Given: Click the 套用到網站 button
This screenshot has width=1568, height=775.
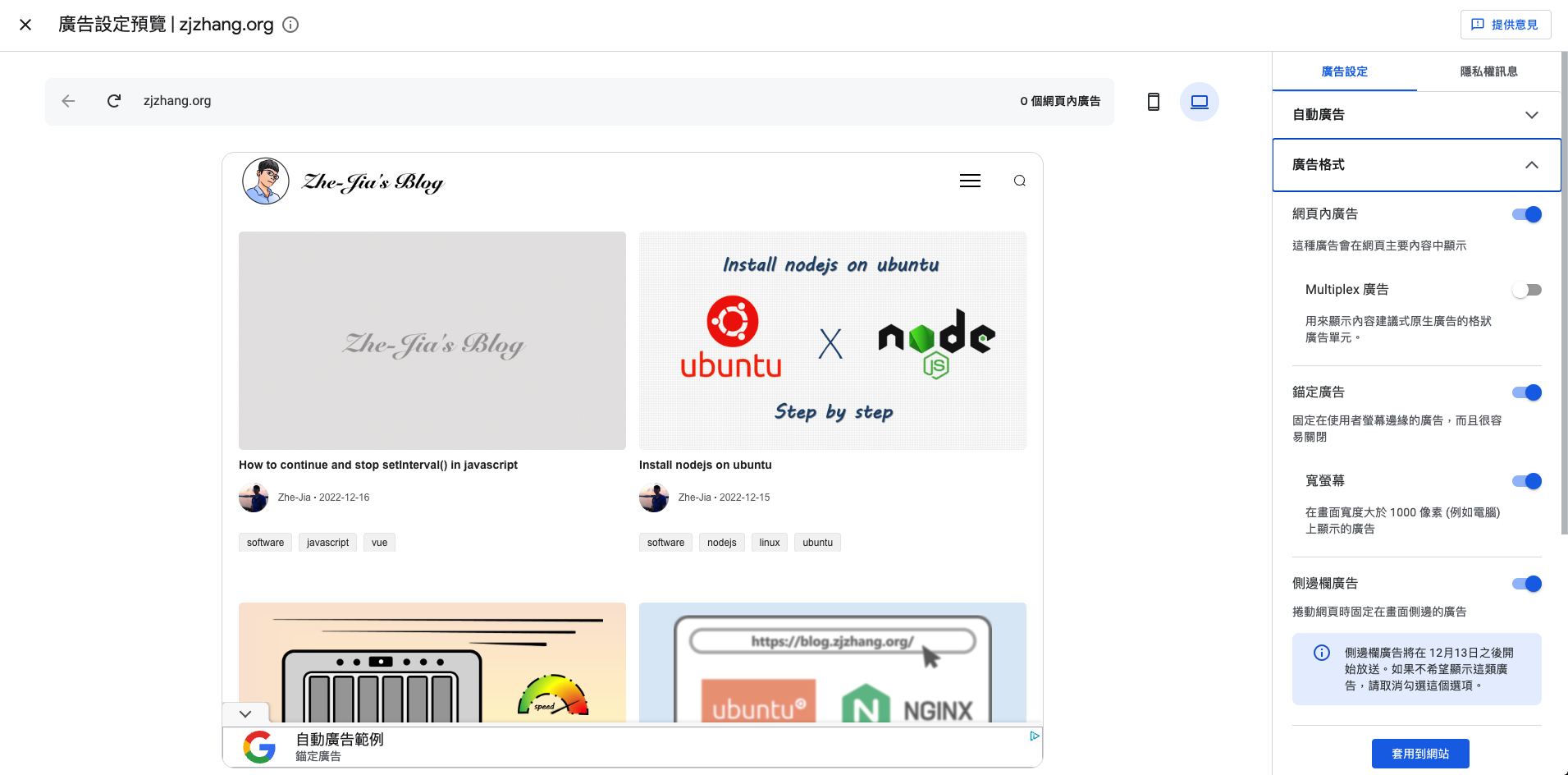Looking at the screenshot, I should tap(1419, 754).
